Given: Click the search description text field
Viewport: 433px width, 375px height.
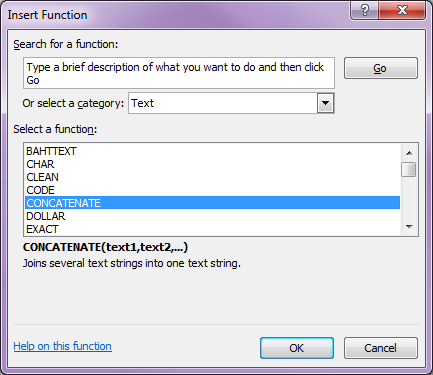Looking at the screenshot, I should tap(179, 73).
